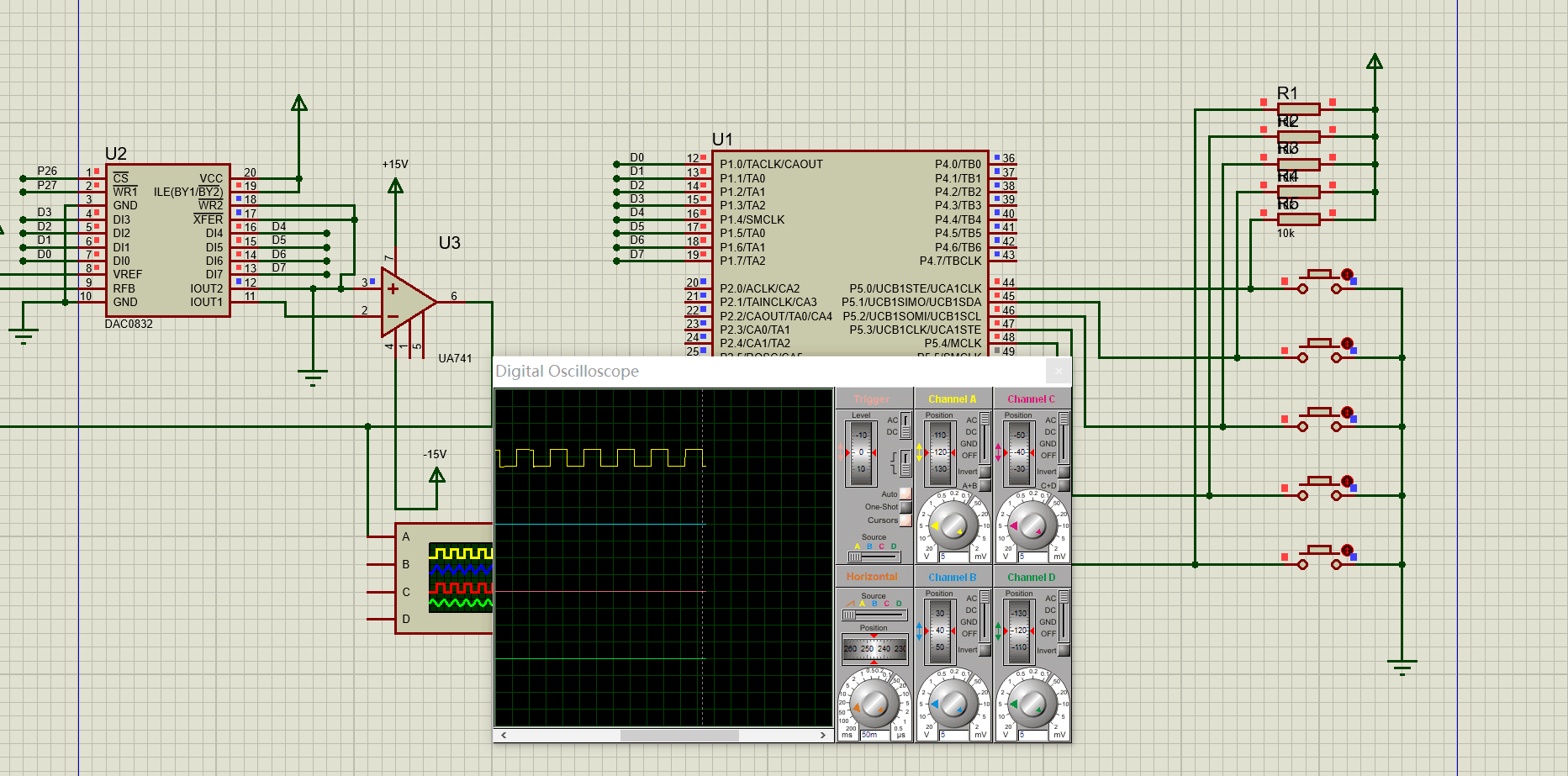Toggle Channel A Invert button
This screenshot has height=776, width=1568.
pyautogui.click(x=985, y=472)
